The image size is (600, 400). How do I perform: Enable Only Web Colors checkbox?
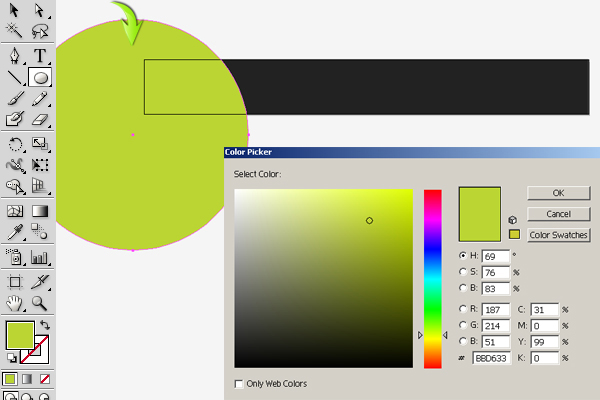coord(239,384)
